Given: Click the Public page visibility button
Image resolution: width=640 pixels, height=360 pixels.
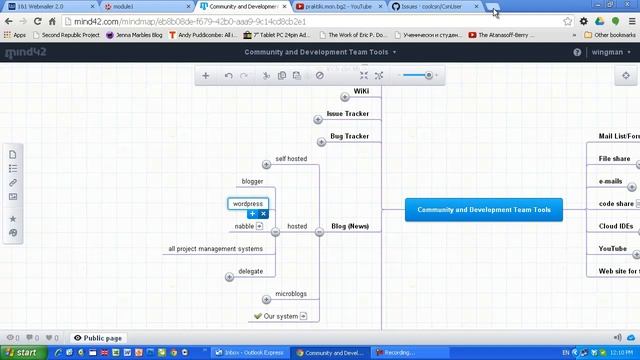Looking at the screenshot, I should [98, 338].
